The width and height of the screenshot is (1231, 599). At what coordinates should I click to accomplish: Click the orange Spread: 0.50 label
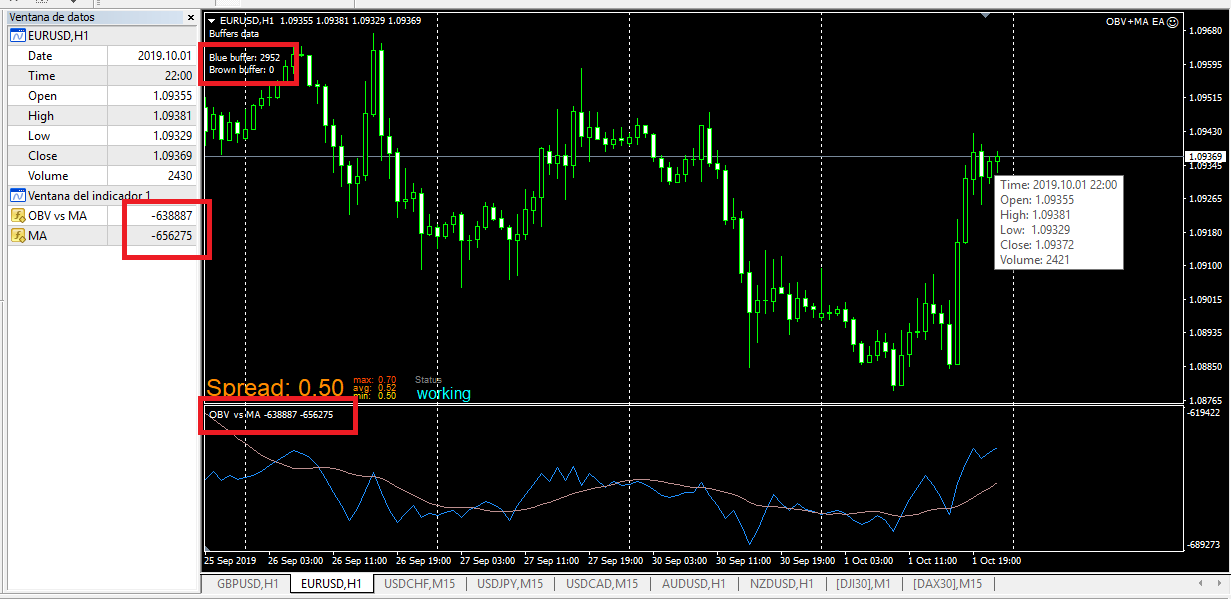coord(275,388)
